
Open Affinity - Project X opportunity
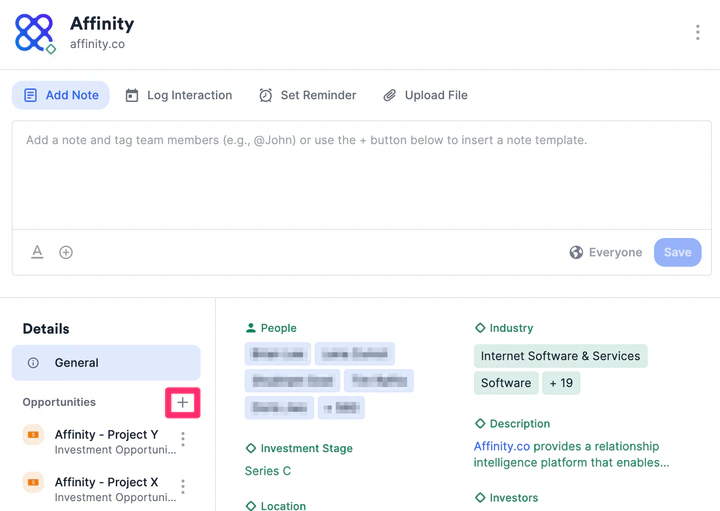(107, 482)
